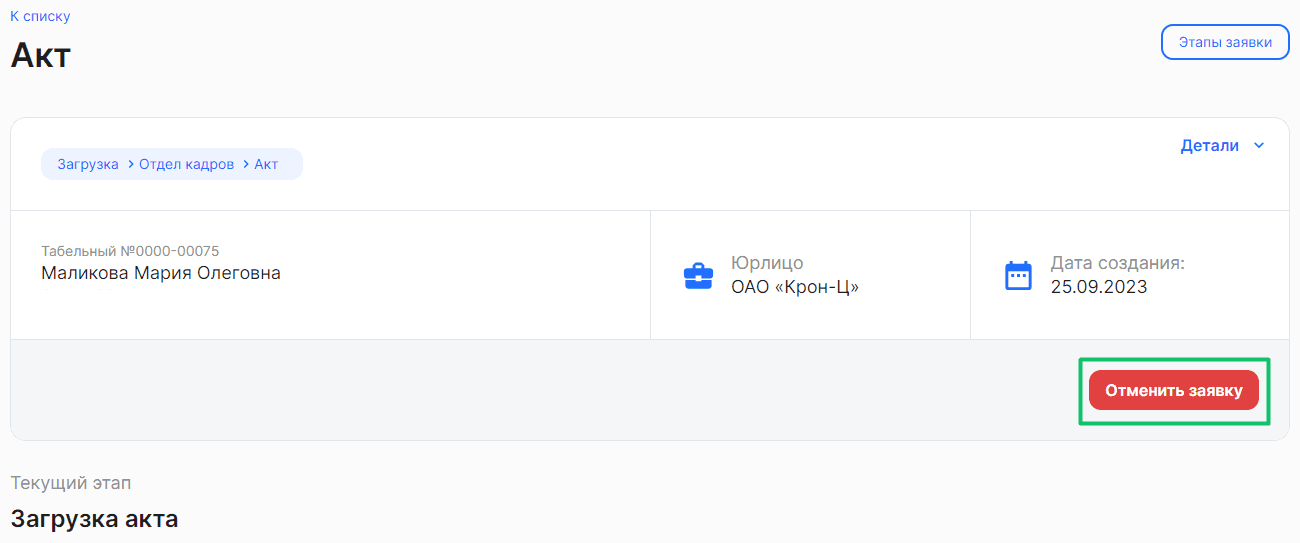Click the Юрлицо field label
The height and width of the screenshot is (543, 1300).
tap(767, 263)
